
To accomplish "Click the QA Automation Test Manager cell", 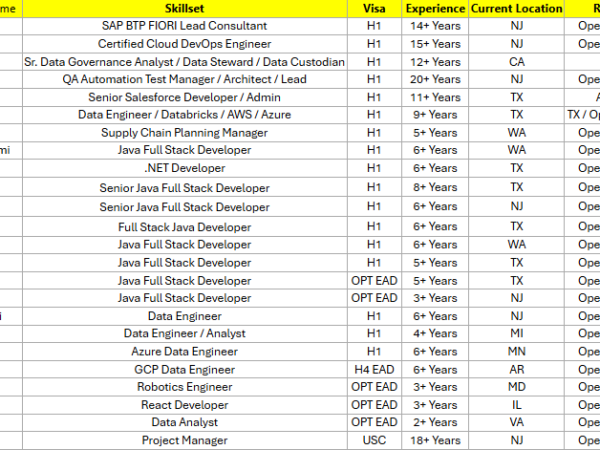I will [184, 80].
